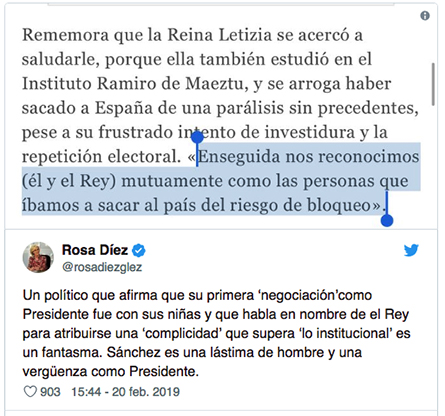
Task: Click the selection start handle
Action: click(197, 137)
